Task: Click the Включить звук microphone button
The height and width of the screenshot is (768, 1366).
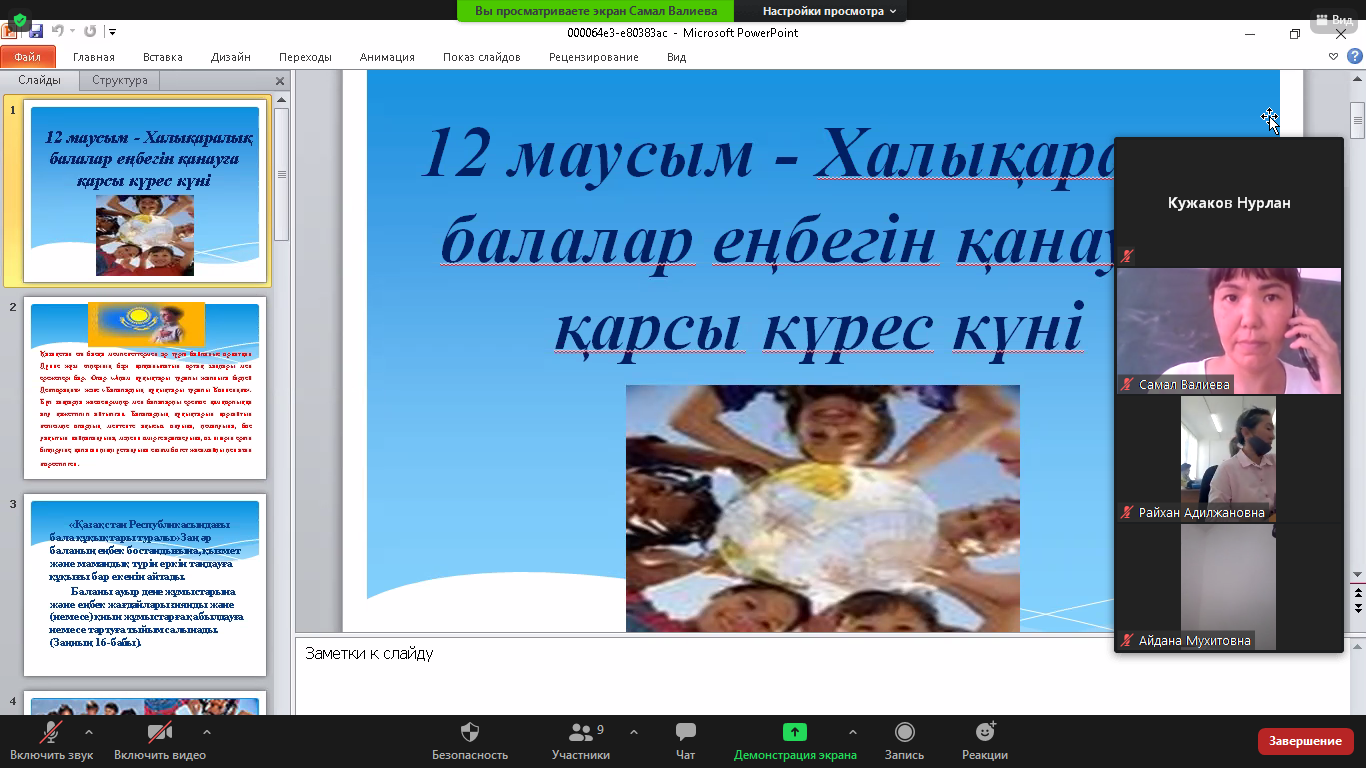Action: point(52,741)
